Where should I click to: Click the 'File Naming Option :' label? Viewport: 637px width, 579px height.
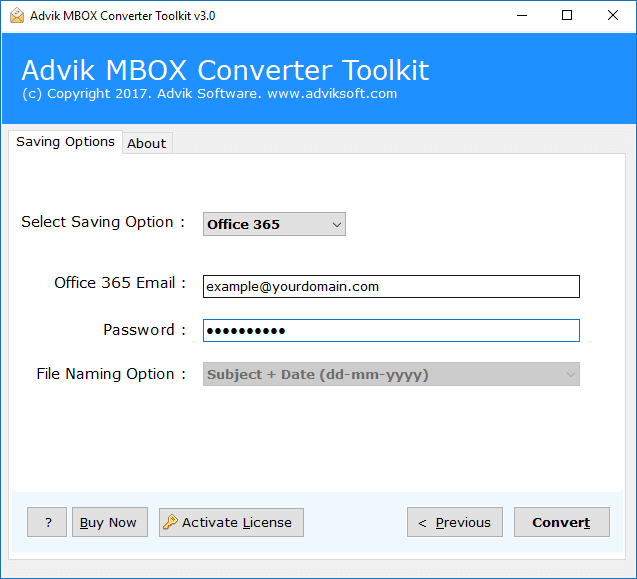(x=111, y=374)
